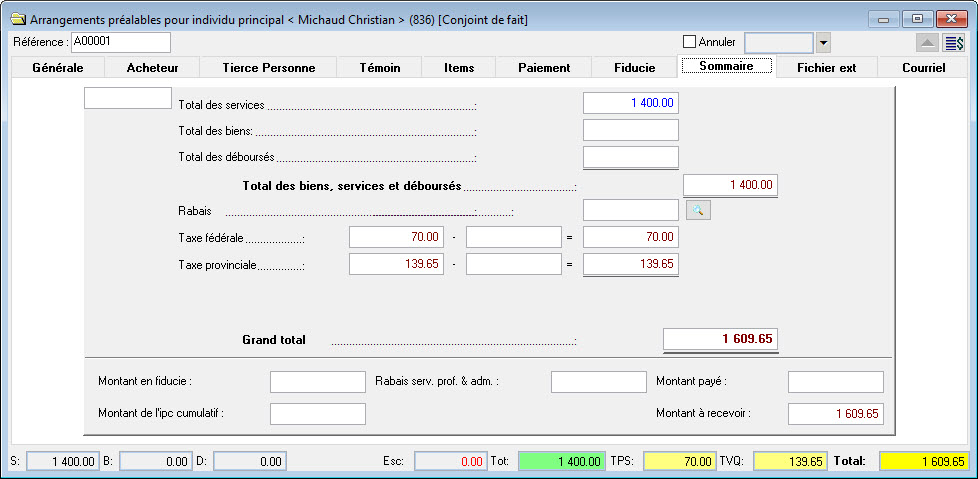Switch to the Courriel tab
This screenshot has width=978, height=479.
click(x=923, y=68)
